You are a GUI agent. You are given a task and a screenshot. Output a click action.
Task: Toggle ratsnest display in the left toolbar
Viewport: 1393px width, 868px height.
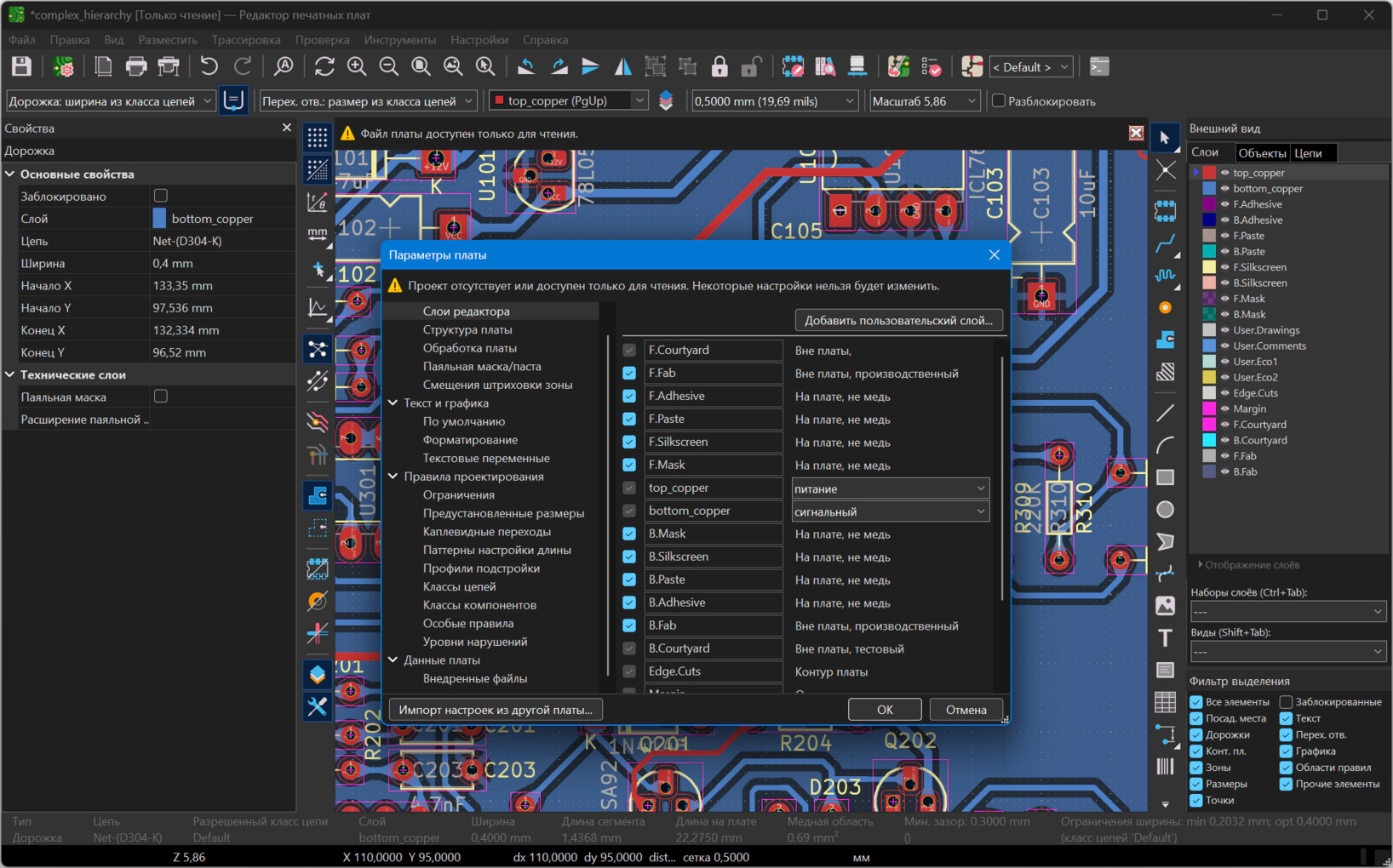click(x=318, y=349)
